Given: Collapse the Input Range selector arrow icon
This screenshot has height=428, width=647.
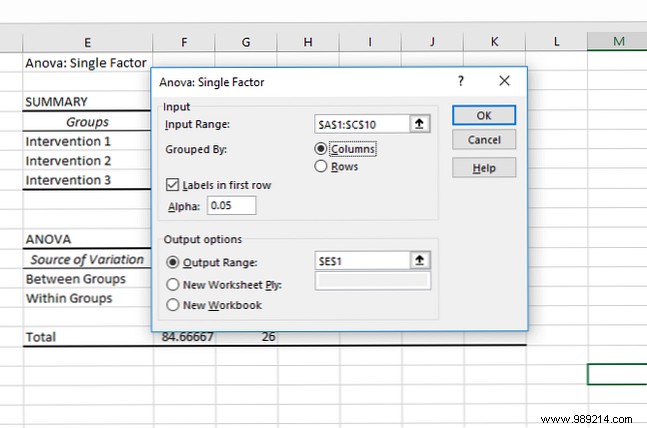Looking at the screenshot, I should point(419,124).
